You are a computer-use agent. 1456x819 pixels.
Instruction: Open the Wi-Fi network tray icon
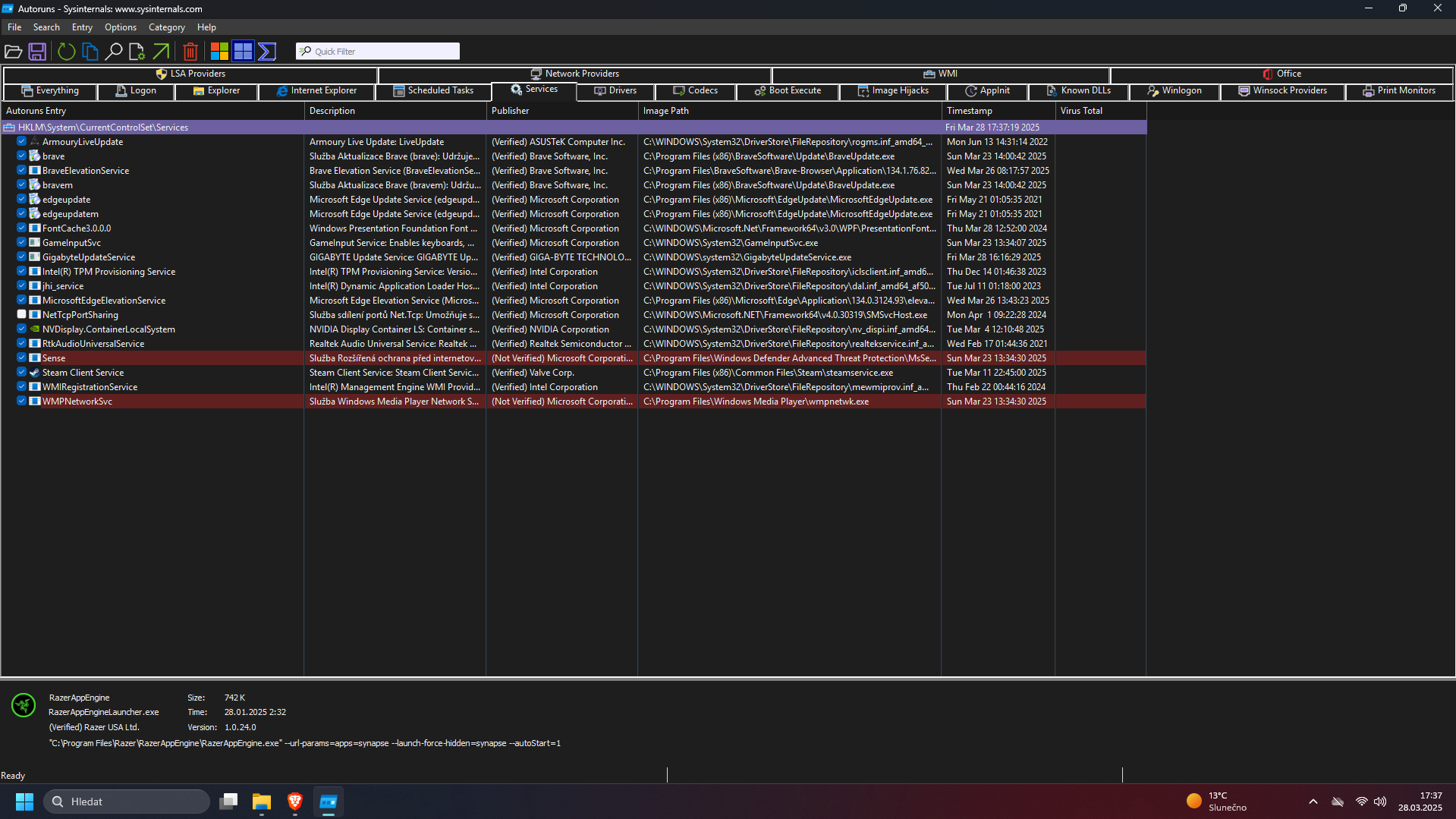coord(1361,802)
